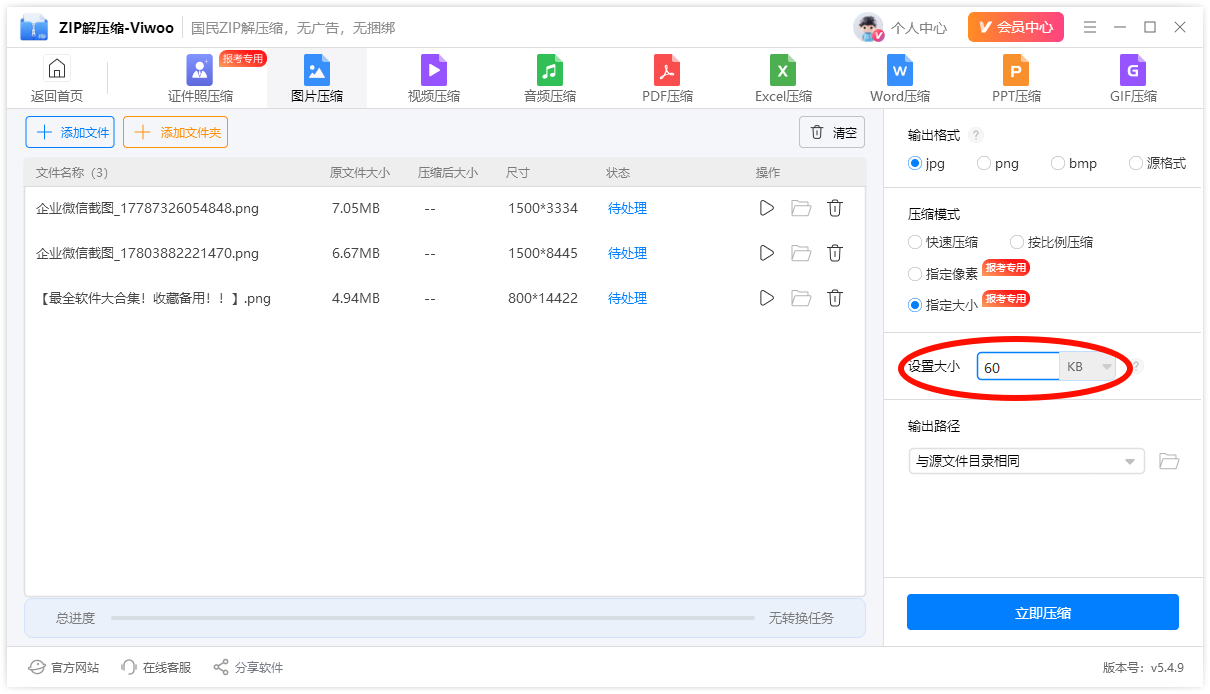Screen dimensions: 1210x694
Task: Click the 设置大小 value input field
Action: (x=1018, y=367)
